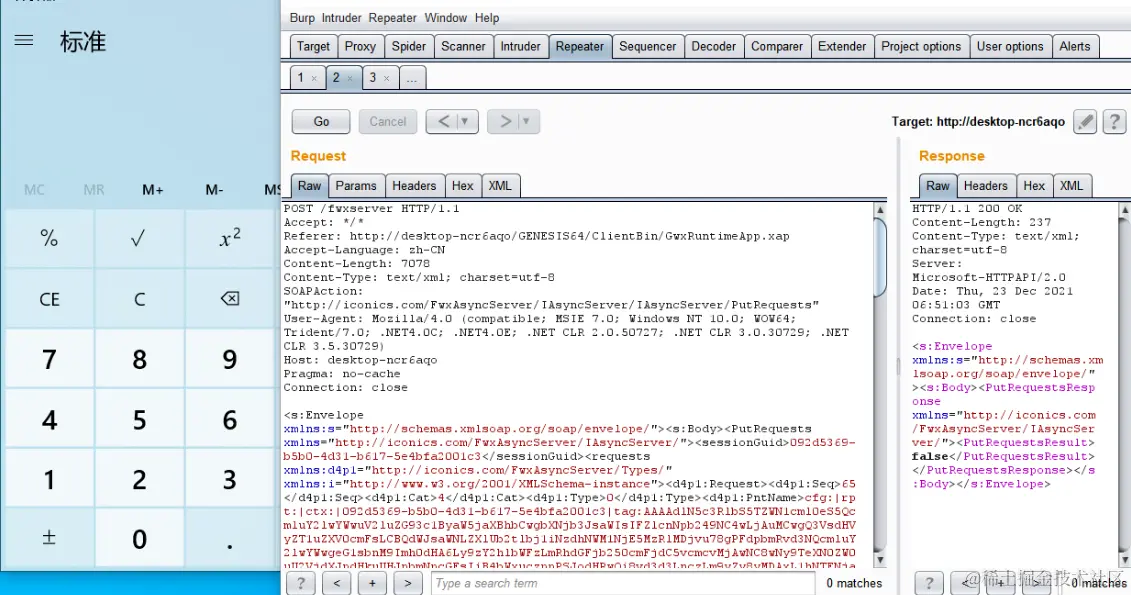Click the M- memory subtract button
Screen dimensions: 1131x595
[214, 190]
